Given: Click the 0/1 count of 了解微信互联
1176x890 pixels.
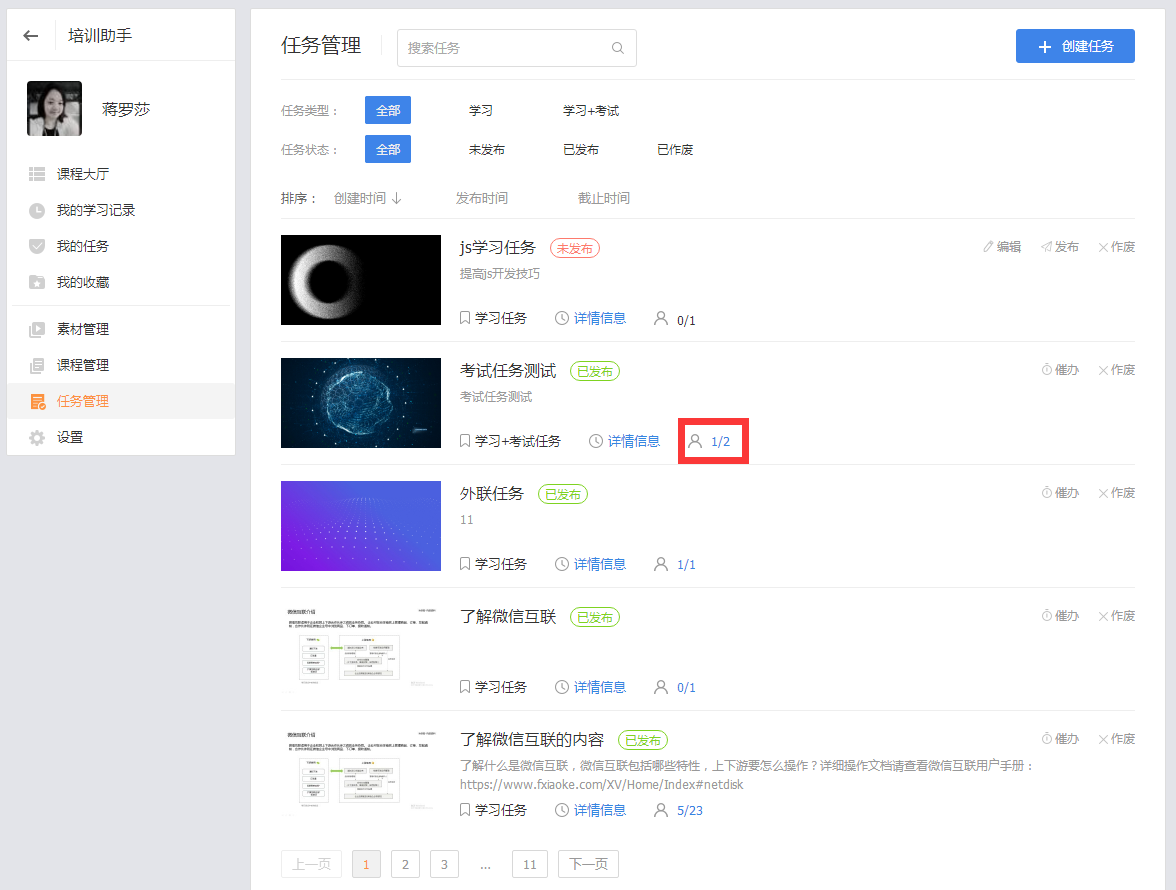Looking at the screenshot, I should [x=686, y=688].
